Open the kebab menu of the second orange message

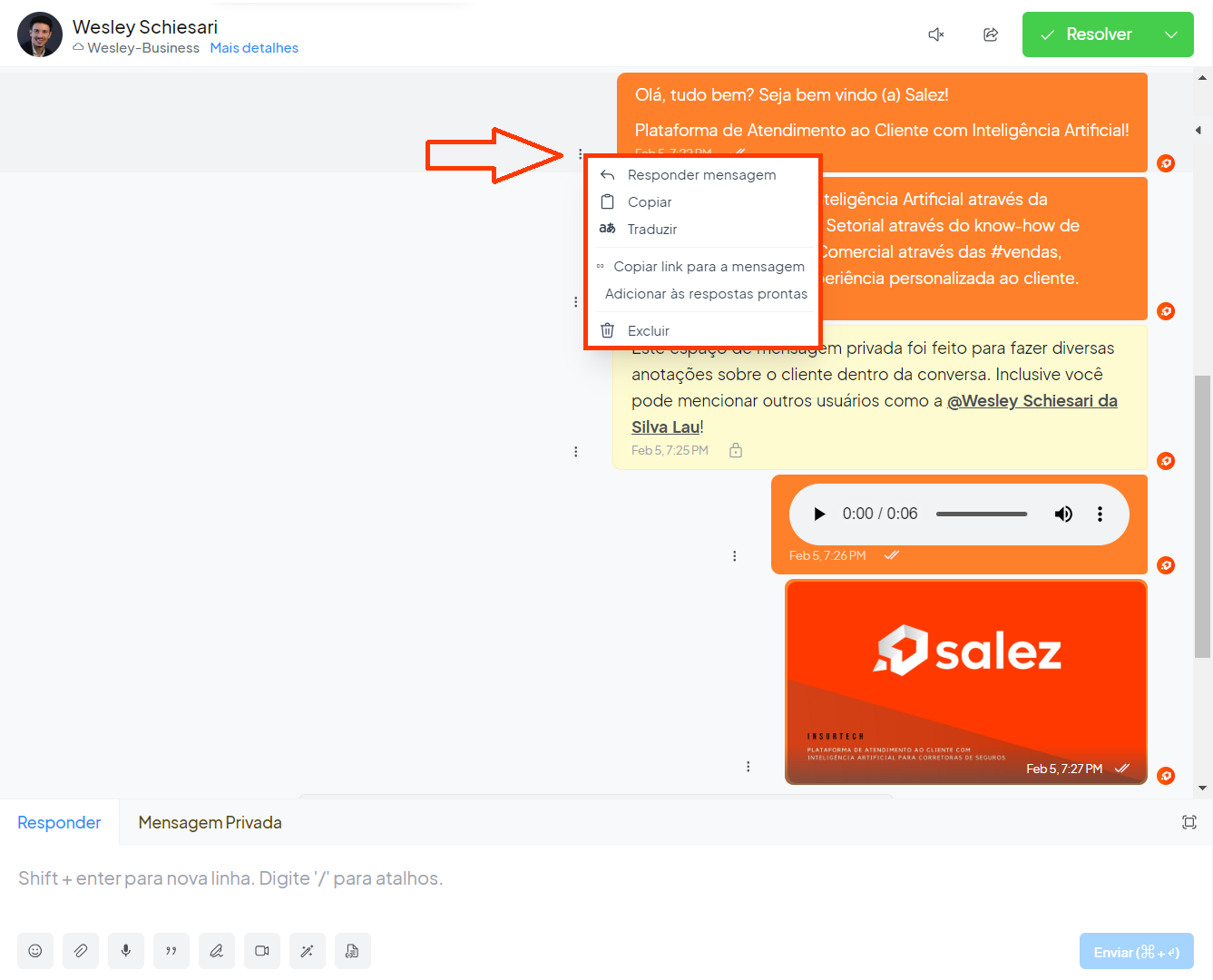(575, 301)
